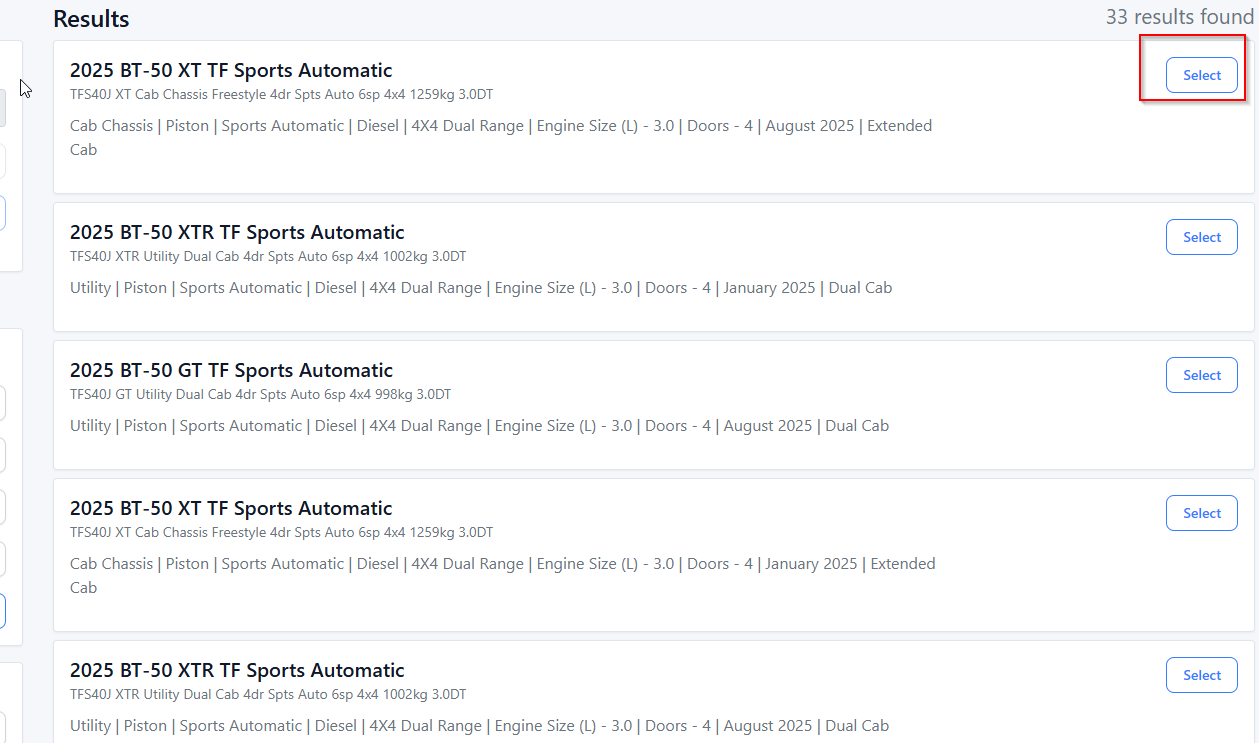The width and height of the screenshot is (1259, 743).
Task: Click the August 2025 Extended Cab specification line
Action: (x=500, y=126)
